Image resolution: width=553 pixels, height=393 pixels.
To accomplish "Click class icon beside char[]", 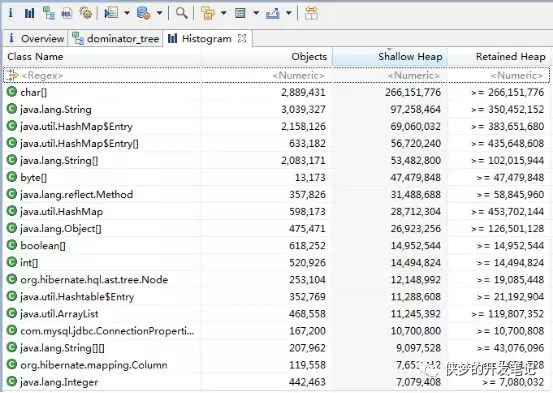I will coord(12,92).
